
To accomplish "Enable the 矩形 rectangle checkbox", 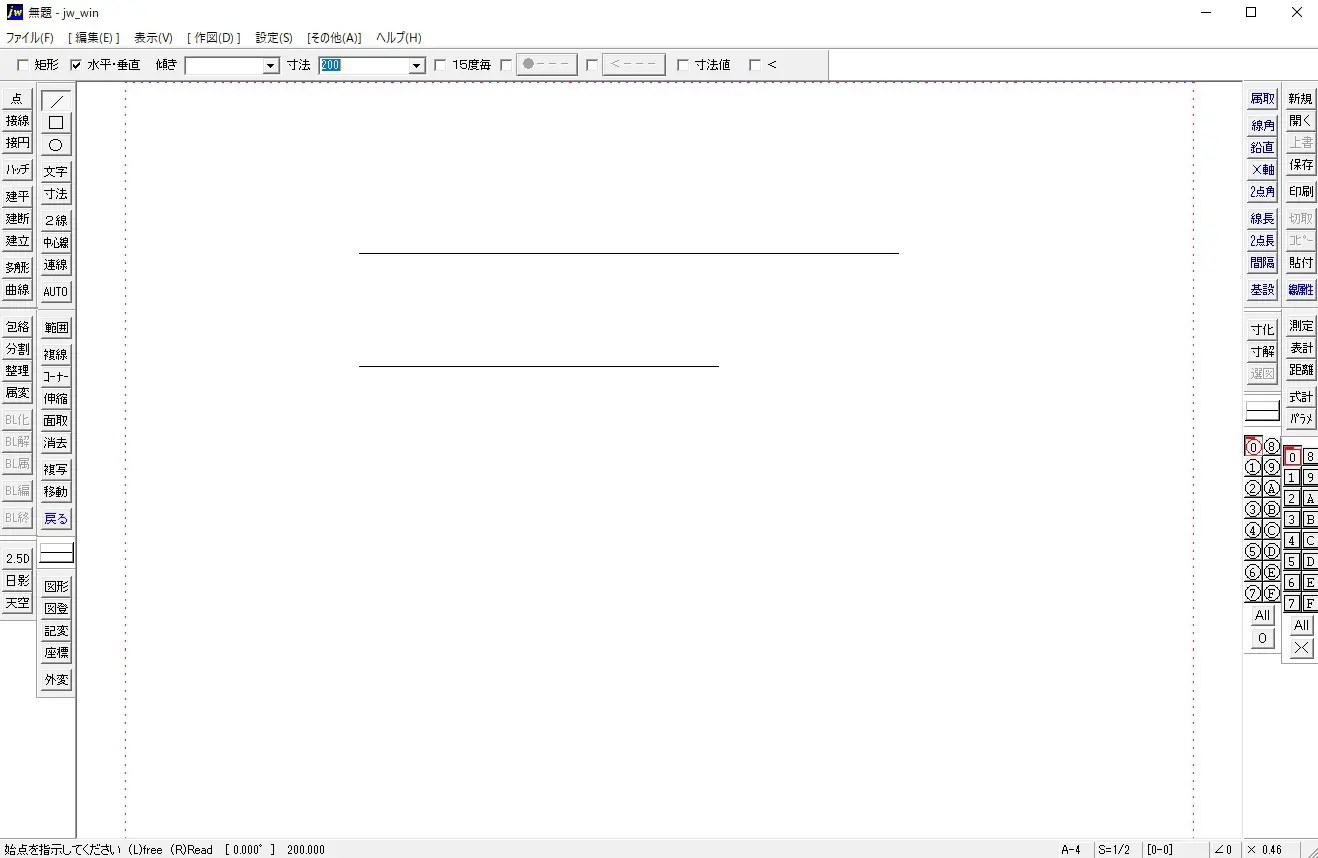I will coord(23,65).
